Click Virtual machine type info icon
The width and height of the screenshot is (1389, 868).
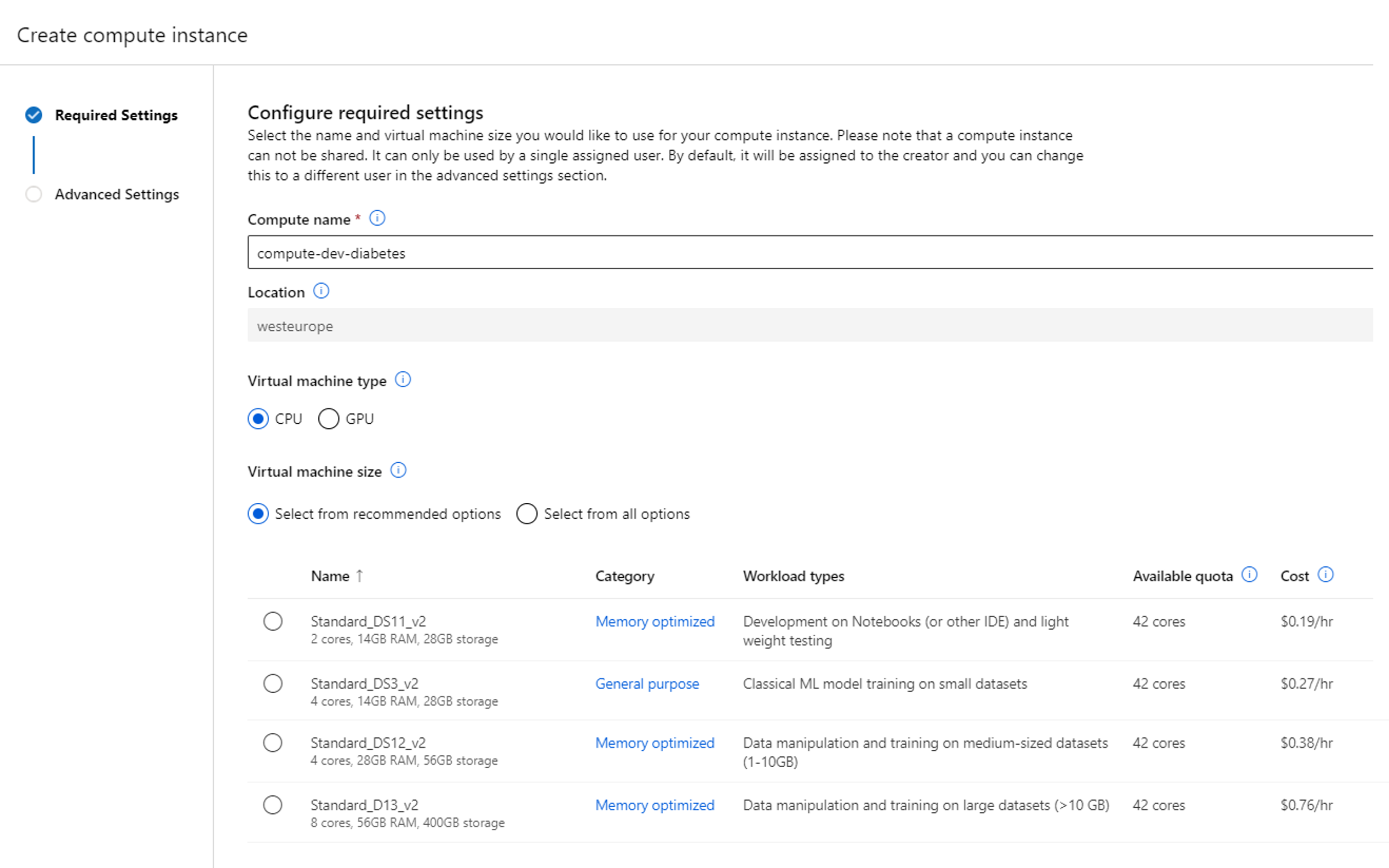click(403, 379)
